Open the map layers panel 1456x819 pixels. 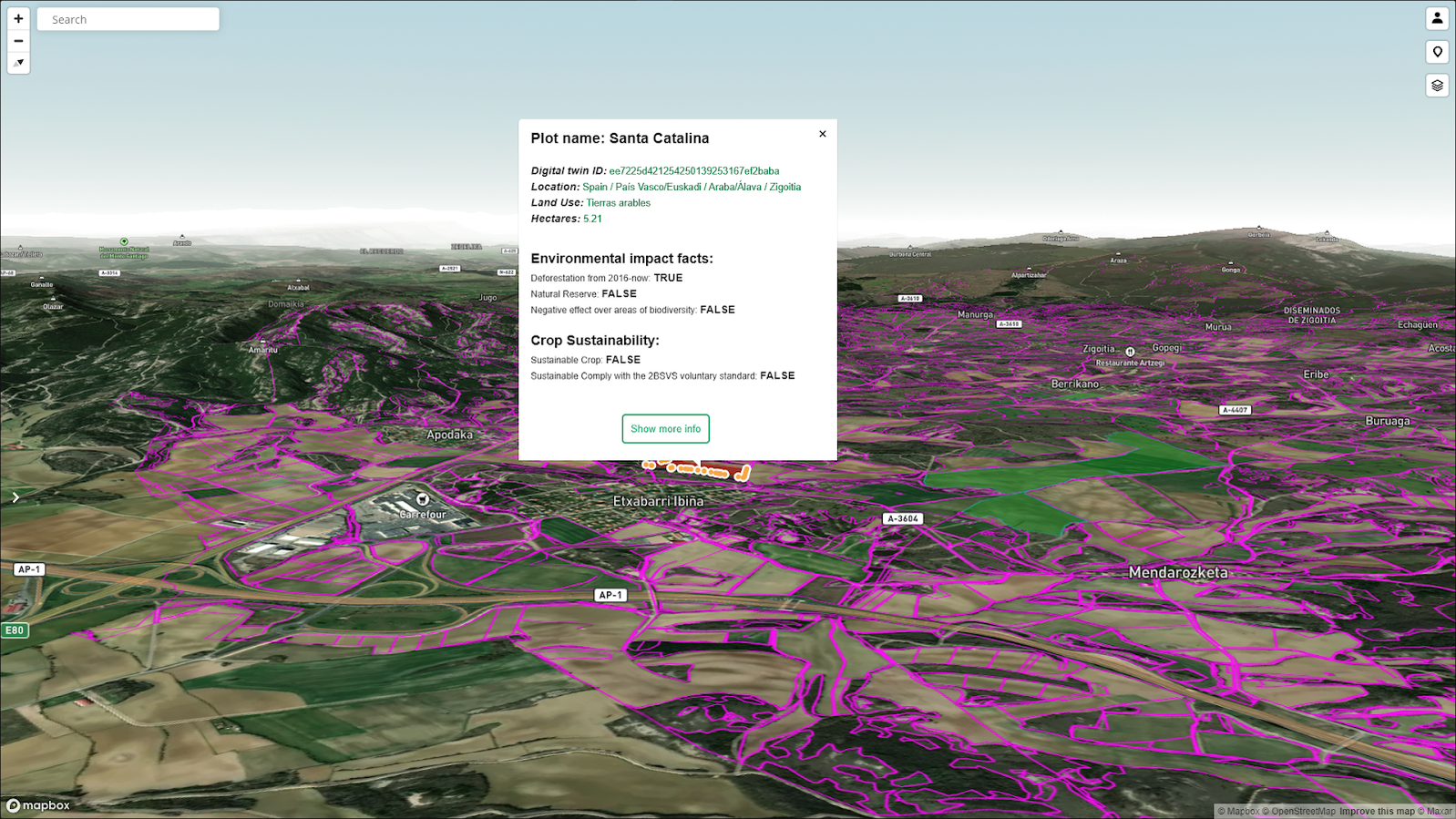pos(1437,86)
